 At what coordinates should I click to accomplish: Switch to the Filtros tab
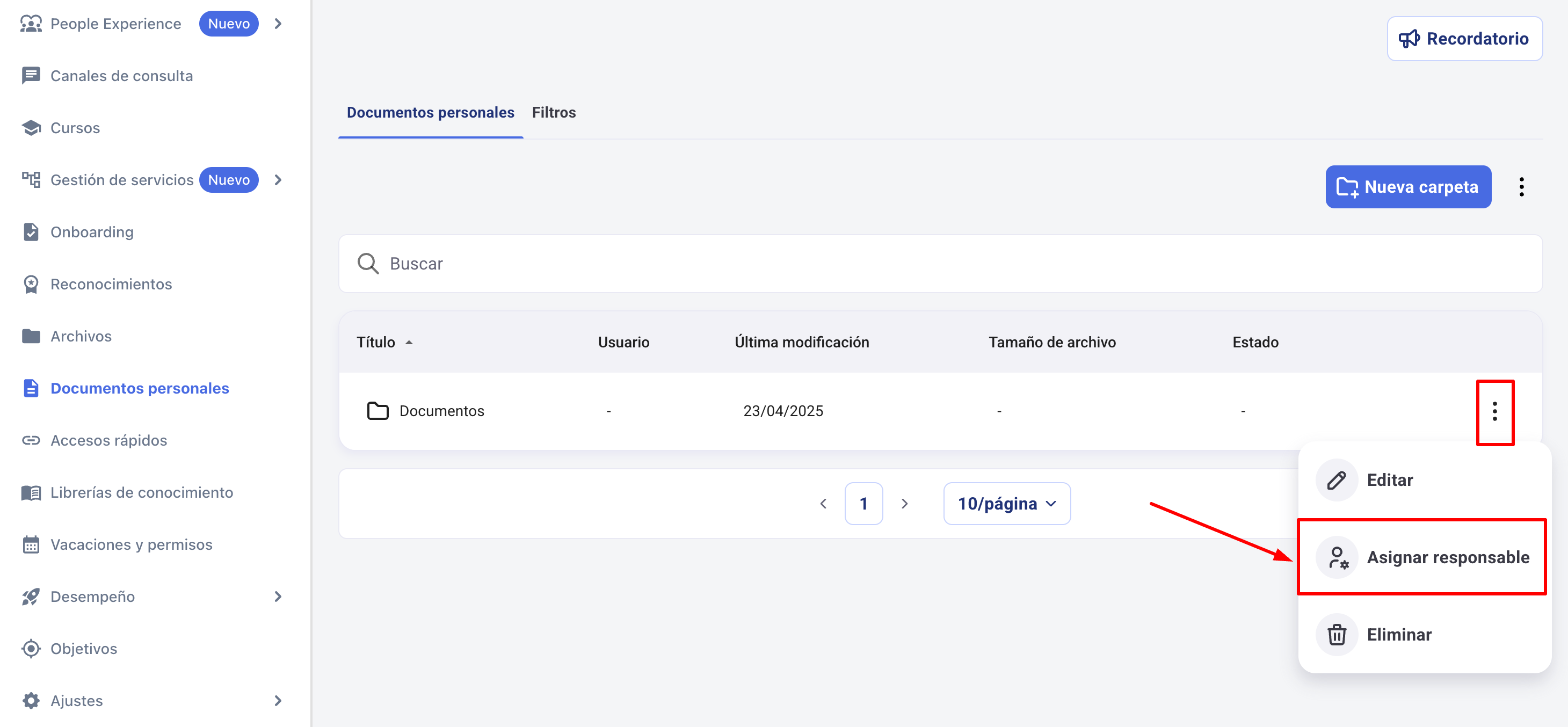[554, 113]
